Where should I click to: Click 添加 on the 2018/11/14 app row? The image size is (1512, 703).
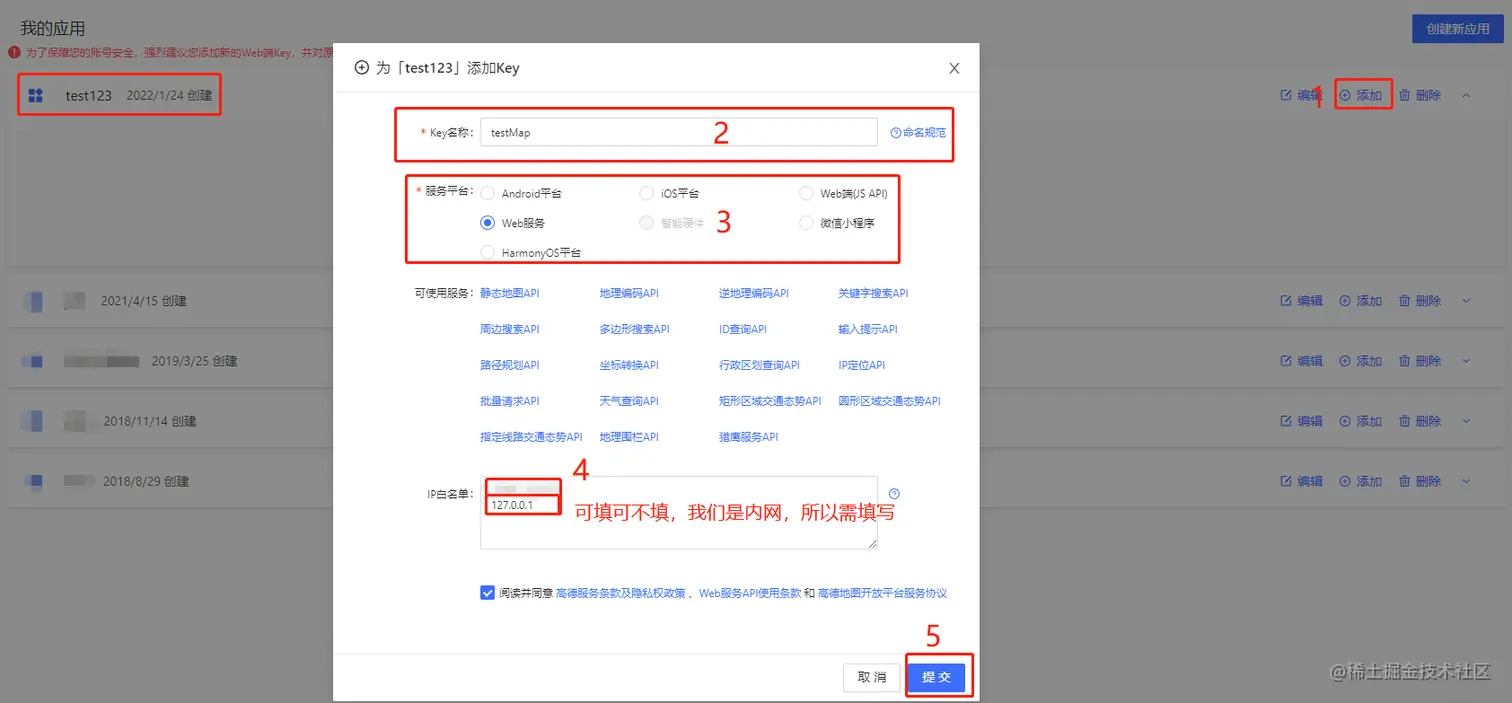tap(1361, 421)
